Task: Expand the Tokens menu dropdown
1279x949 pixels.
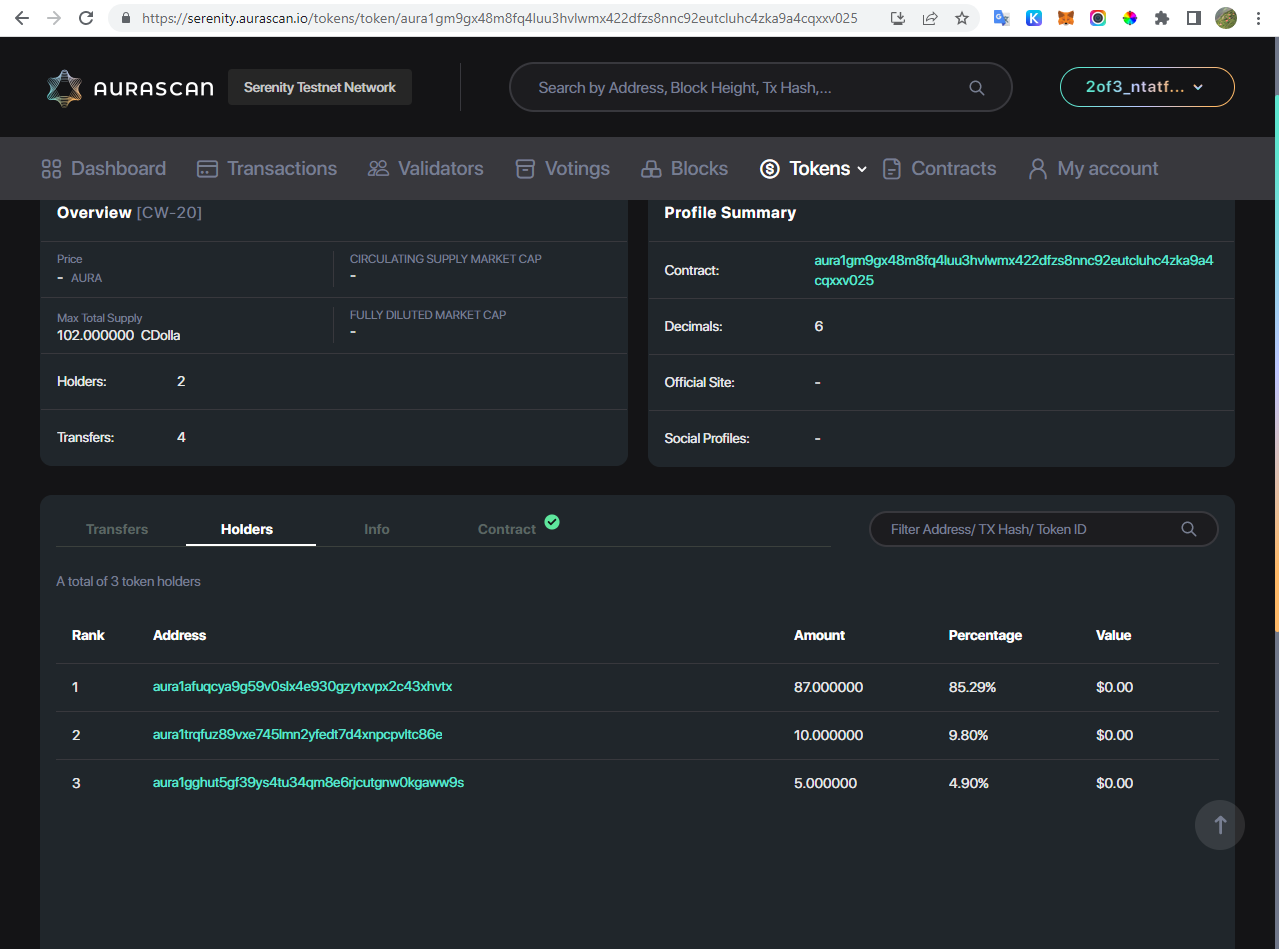Action: [813, 168]
